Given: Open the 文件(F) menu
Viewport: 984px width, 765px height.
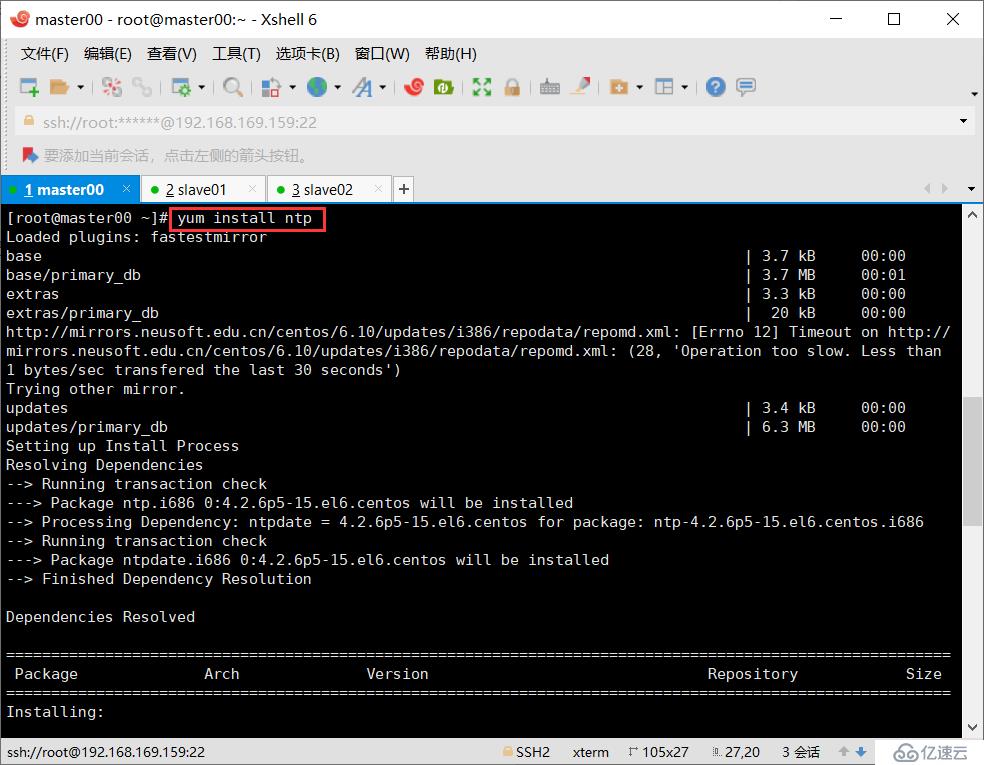Looking at the screenshot, I should click(x=45, y=54).
